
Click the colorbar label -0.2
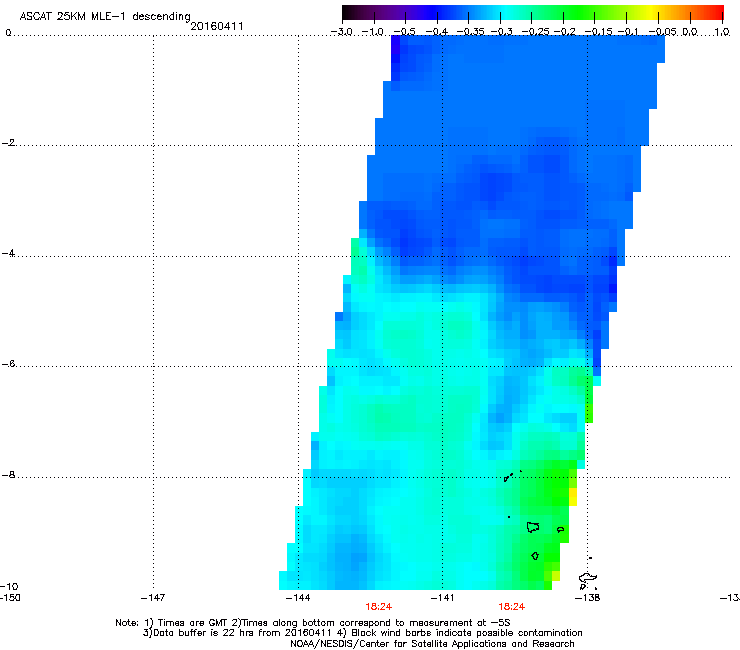tap(565, 32)
